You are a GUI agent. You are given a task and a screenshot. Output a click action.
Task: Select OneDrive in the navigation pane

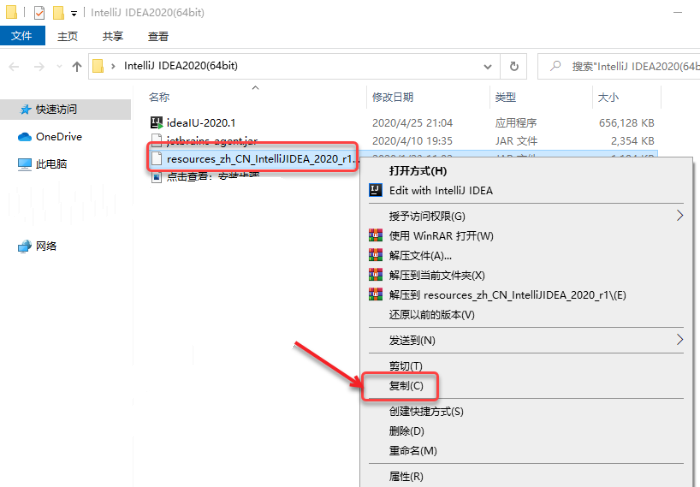(x=59, y=137)
